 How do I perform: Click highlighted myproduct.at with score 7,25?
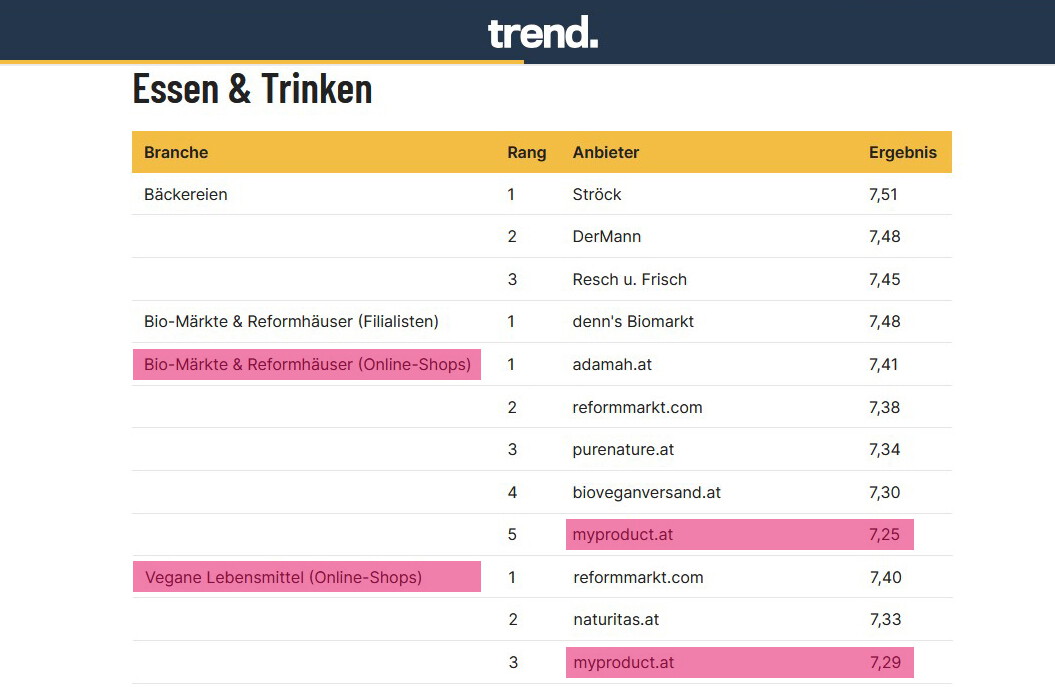pos(739,534)
